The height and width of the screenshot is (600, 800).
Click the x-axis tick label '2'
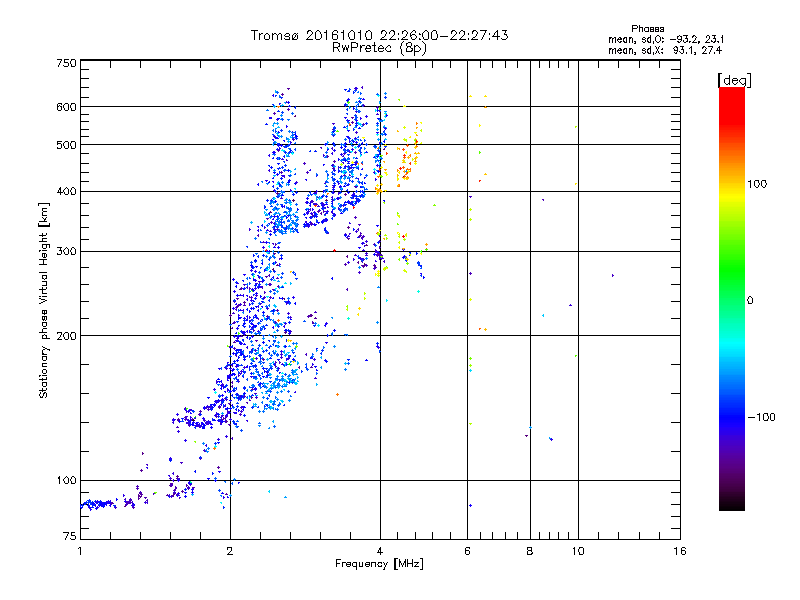coord(230,551)
